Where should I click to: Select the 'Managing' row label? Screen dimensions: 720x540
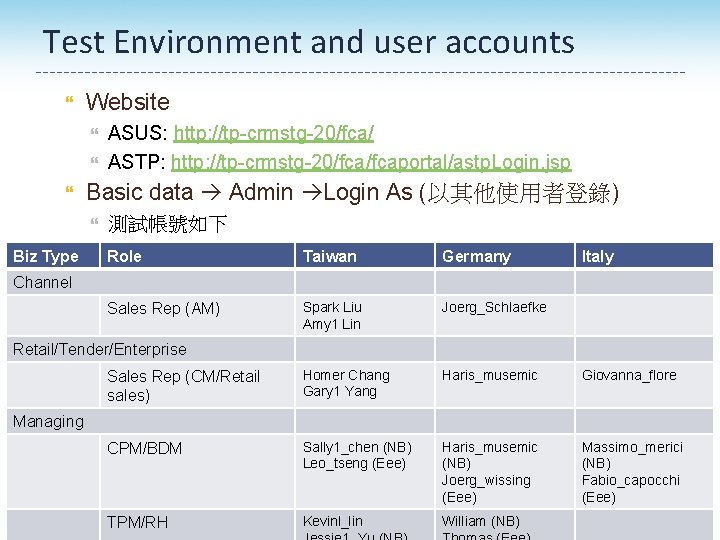48,422
